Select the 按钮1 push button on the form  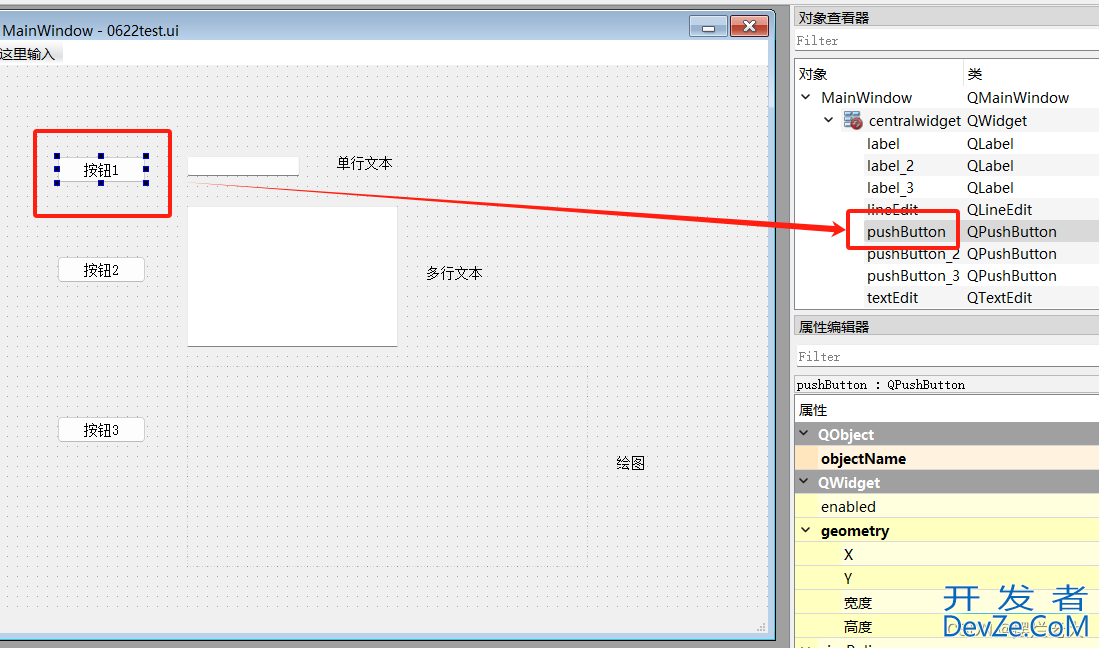tap(101, 170)
